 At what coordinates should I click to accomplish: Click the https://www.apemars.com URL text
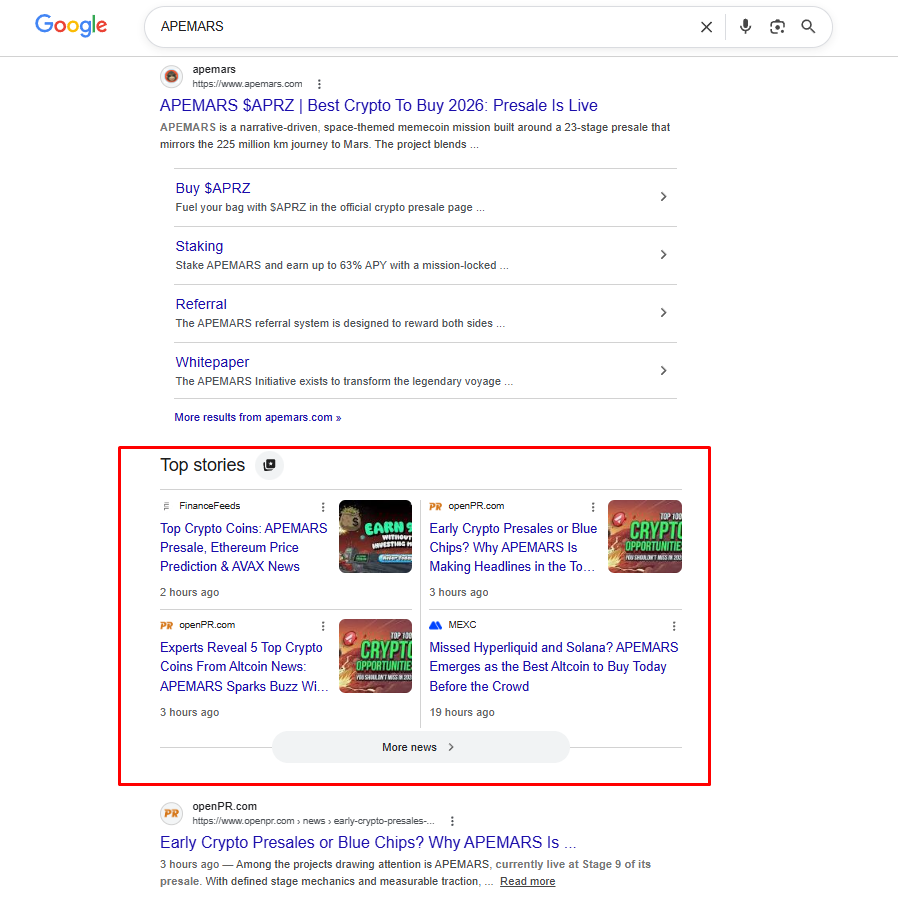pos(247,84)
